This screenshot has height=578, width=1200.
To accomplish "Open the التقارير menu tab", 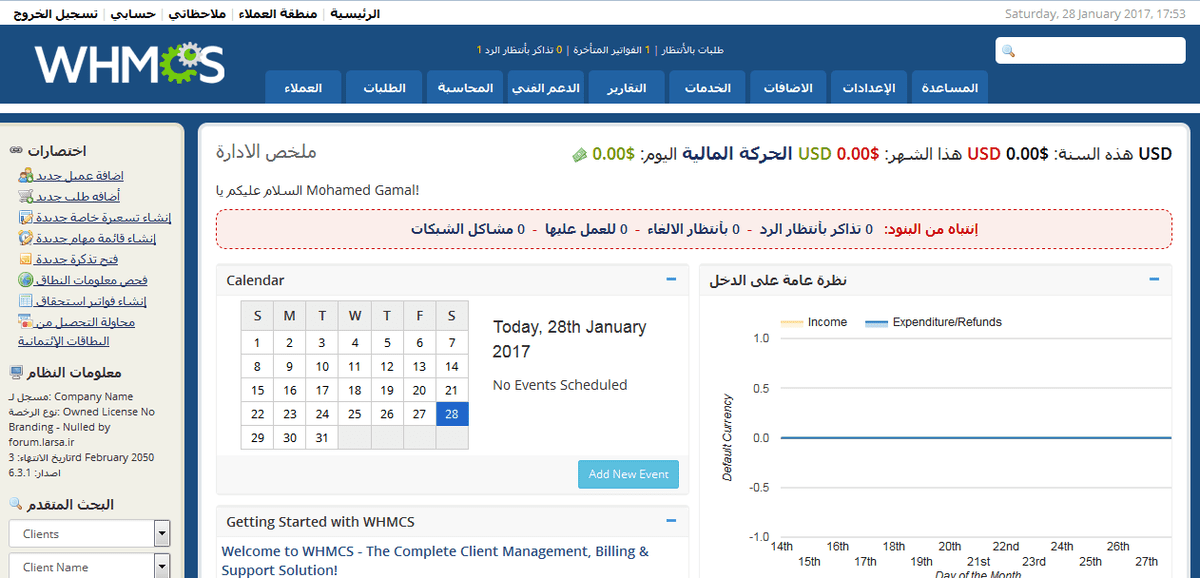I will [627, 87].
